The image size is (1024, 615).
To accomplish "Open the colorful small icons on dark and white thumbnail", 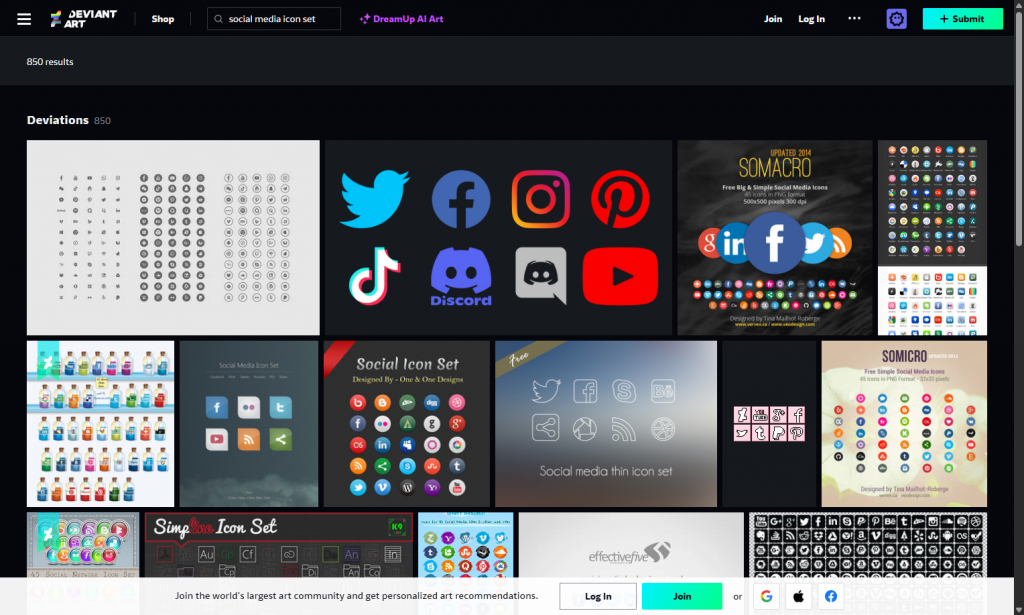I will (932, 238).
